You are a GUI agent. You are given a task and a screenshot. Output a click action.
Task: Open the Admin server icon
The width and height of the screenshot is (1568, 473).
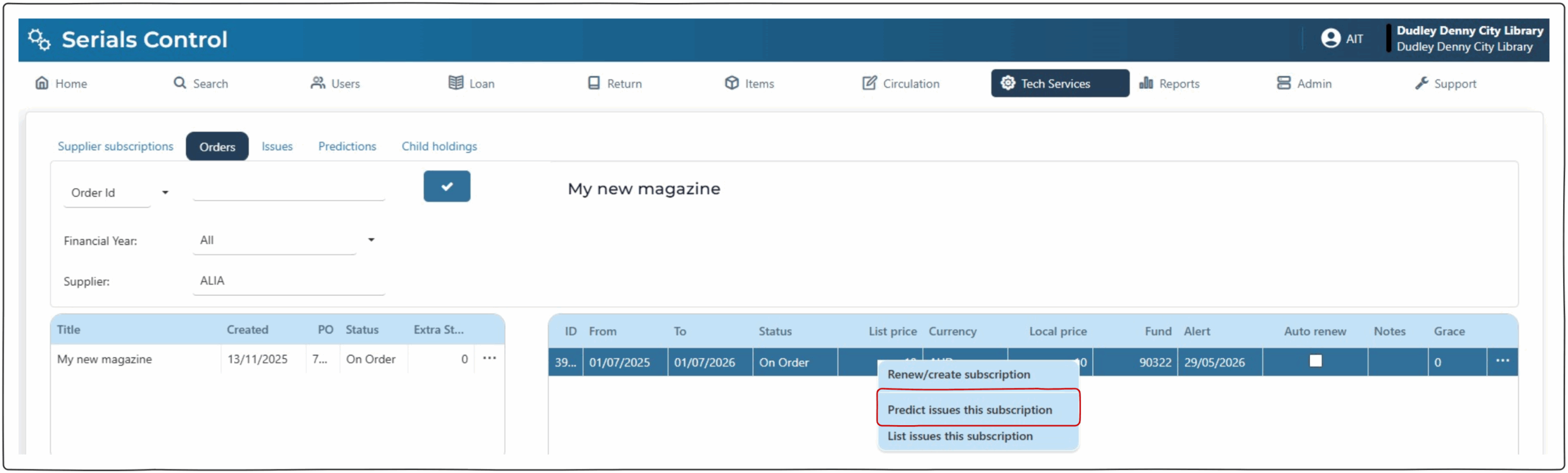pos(1283,83)
